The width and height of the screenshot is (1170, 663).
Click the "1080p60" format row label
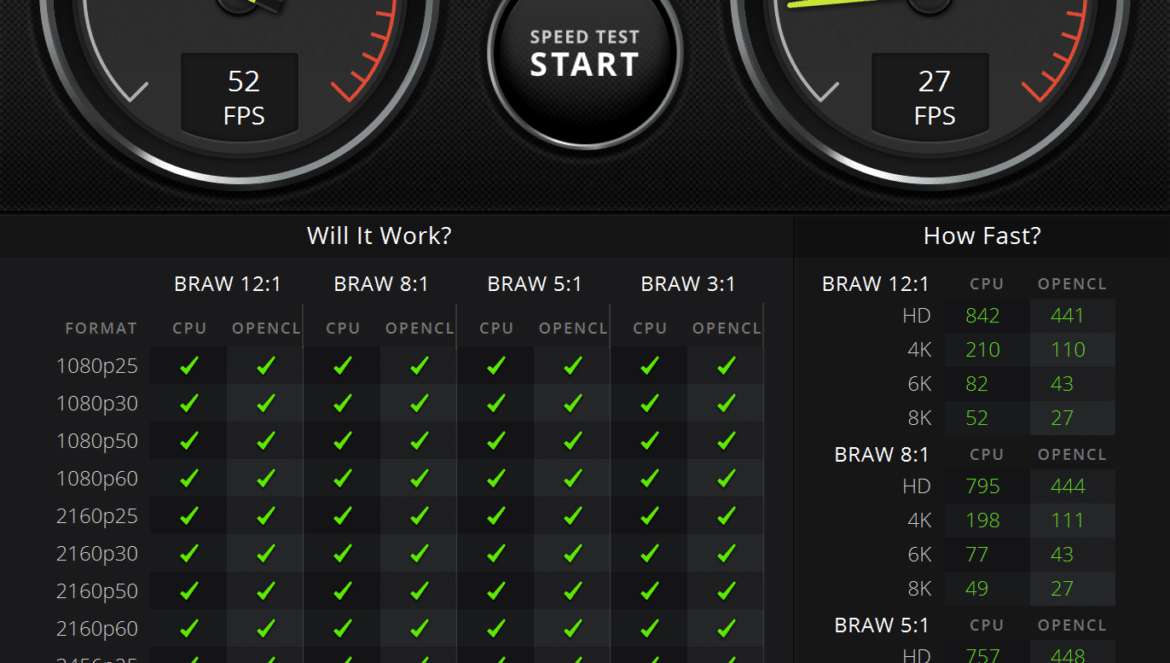click(97, 478)
